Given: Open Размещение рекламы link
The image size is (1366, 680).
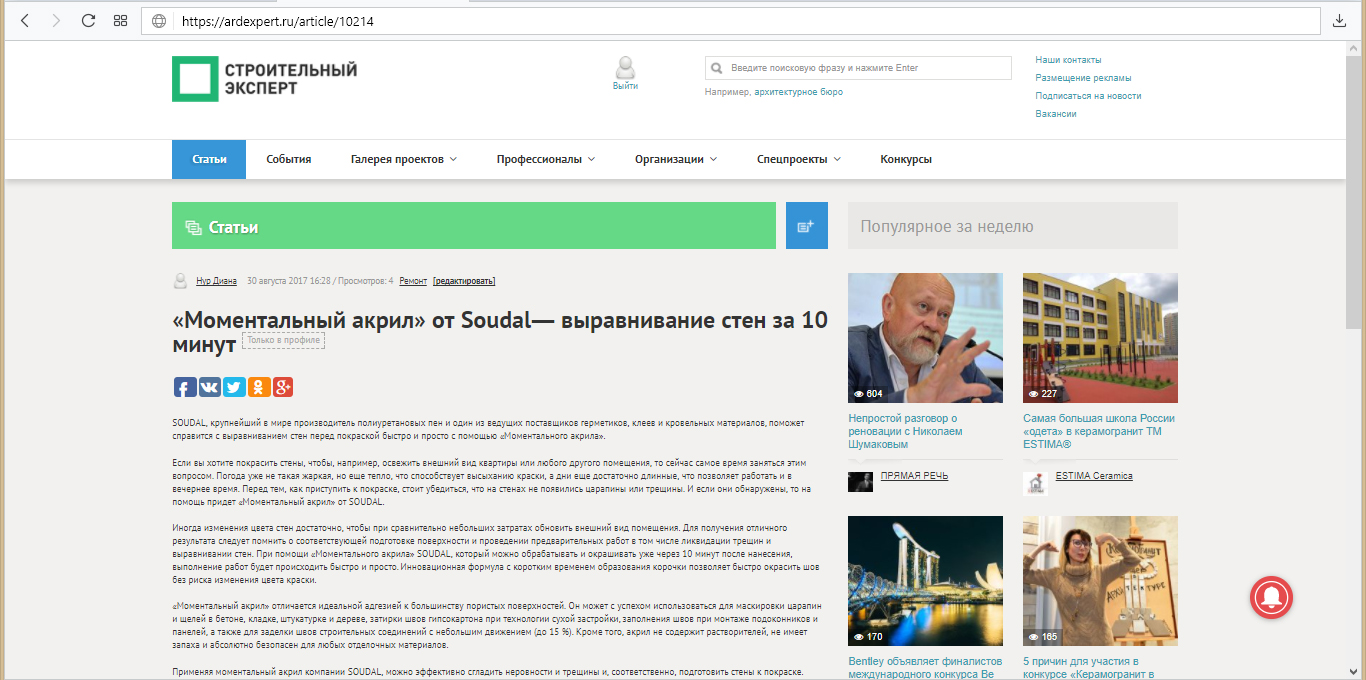Looking at the screenshot, I should click(x=1083, y=78).
